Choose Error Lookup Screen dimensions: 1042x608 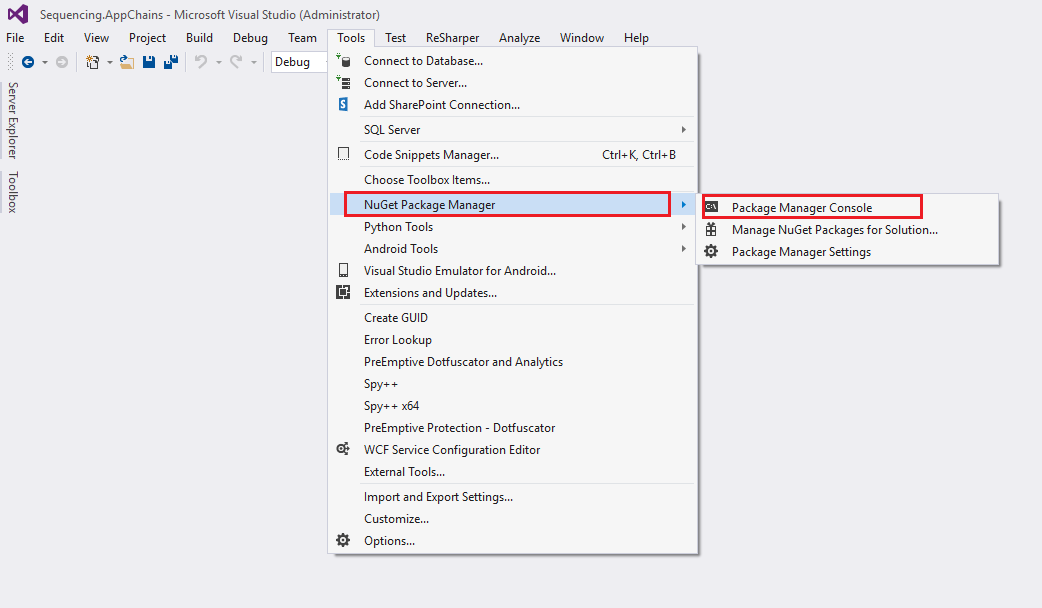pos(513,340)
